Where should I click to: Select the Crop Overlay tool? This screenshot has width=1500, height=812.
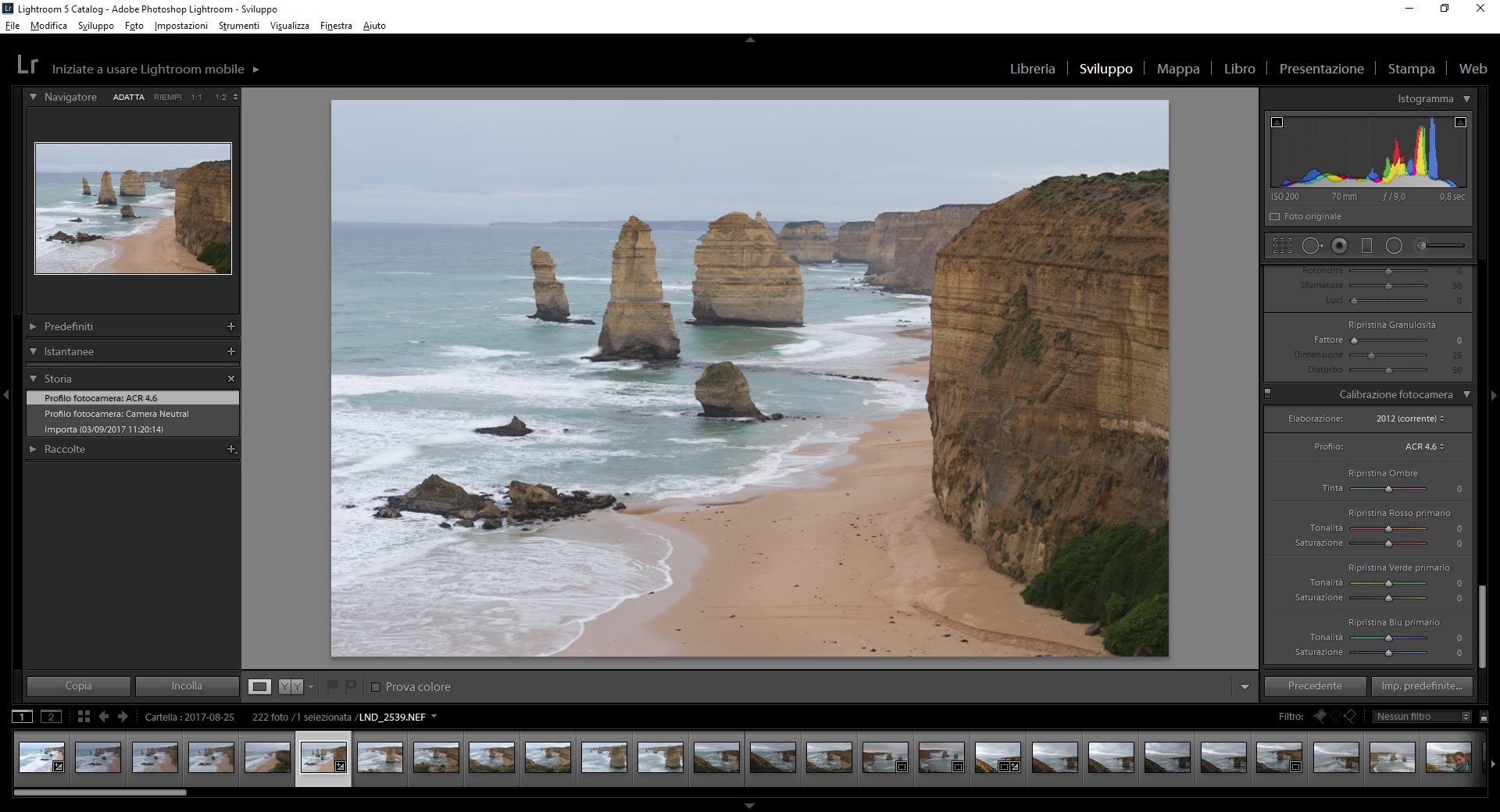pyautogui.click(x=1282, y=246)
